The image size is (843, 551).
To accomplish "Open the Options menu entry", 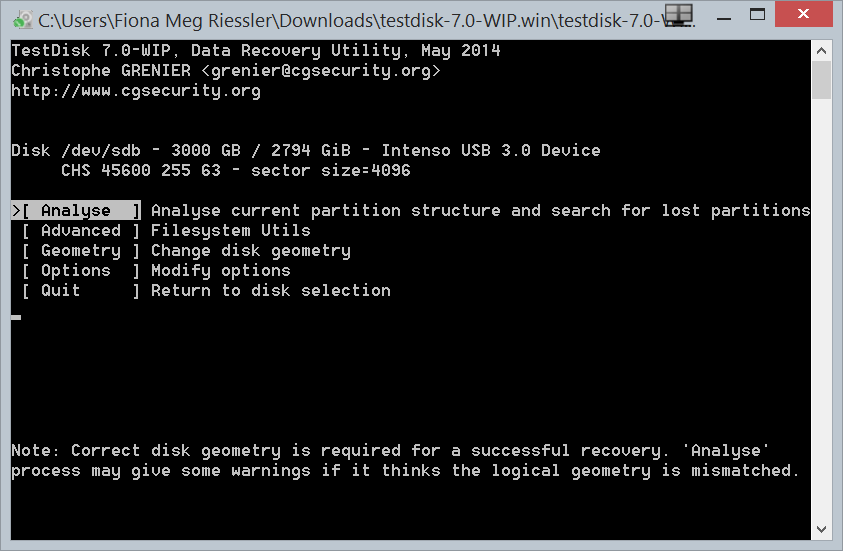I will pos(76,271).
